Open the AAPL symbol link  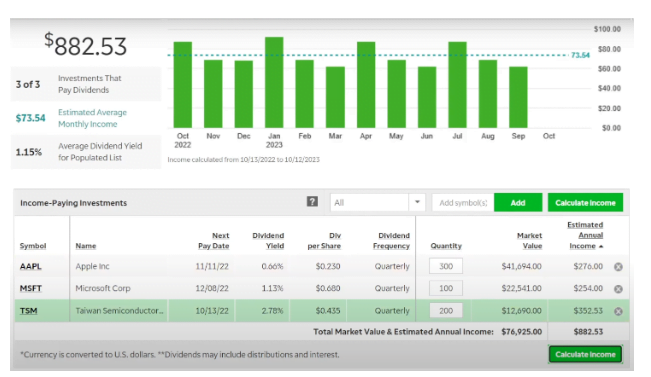point(30,267)
